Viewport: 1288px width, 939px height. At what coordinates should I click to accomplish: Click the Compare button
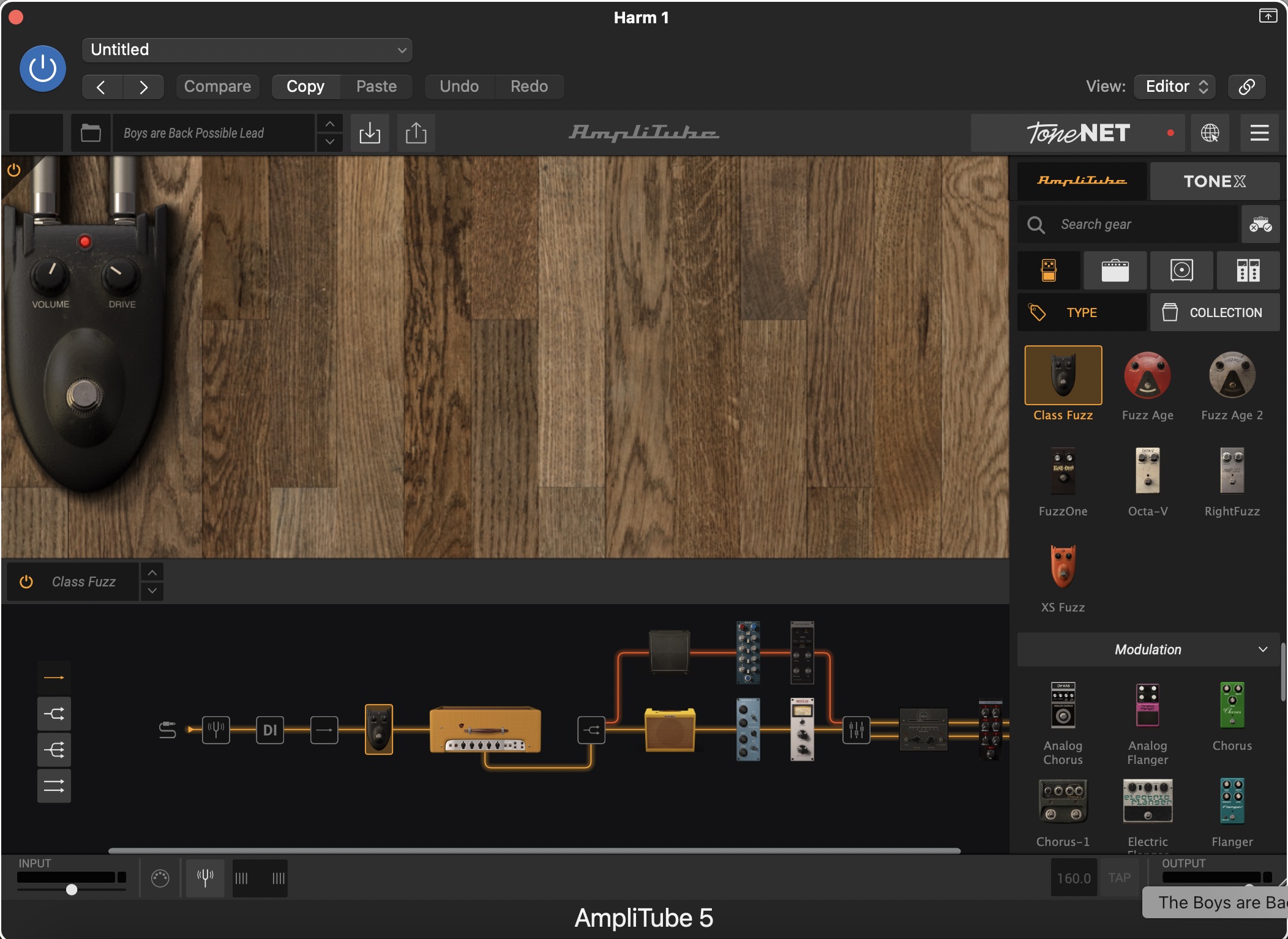217,87
